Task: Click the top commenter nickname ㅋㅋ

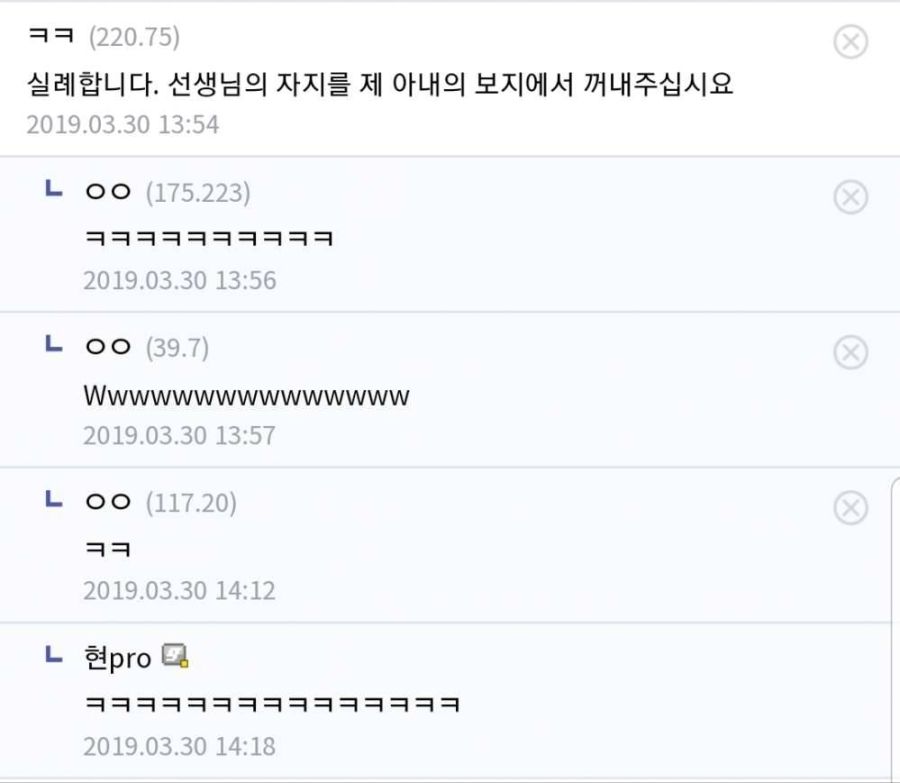Action: tap(53, 38)
